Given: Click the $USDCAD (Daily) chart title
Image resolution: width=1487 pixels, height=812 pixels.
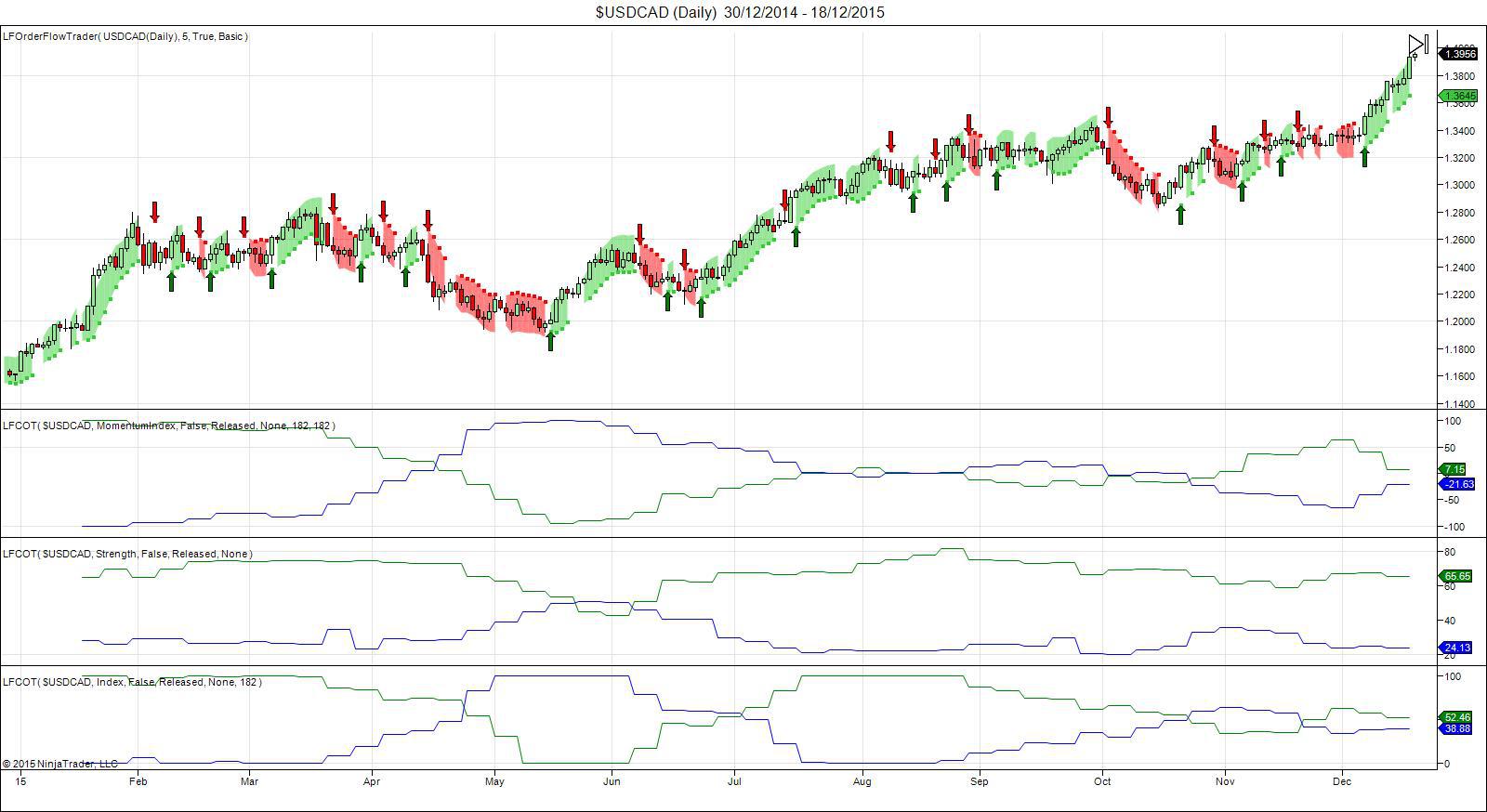Looking at the screenshot, I should [740, 12].
